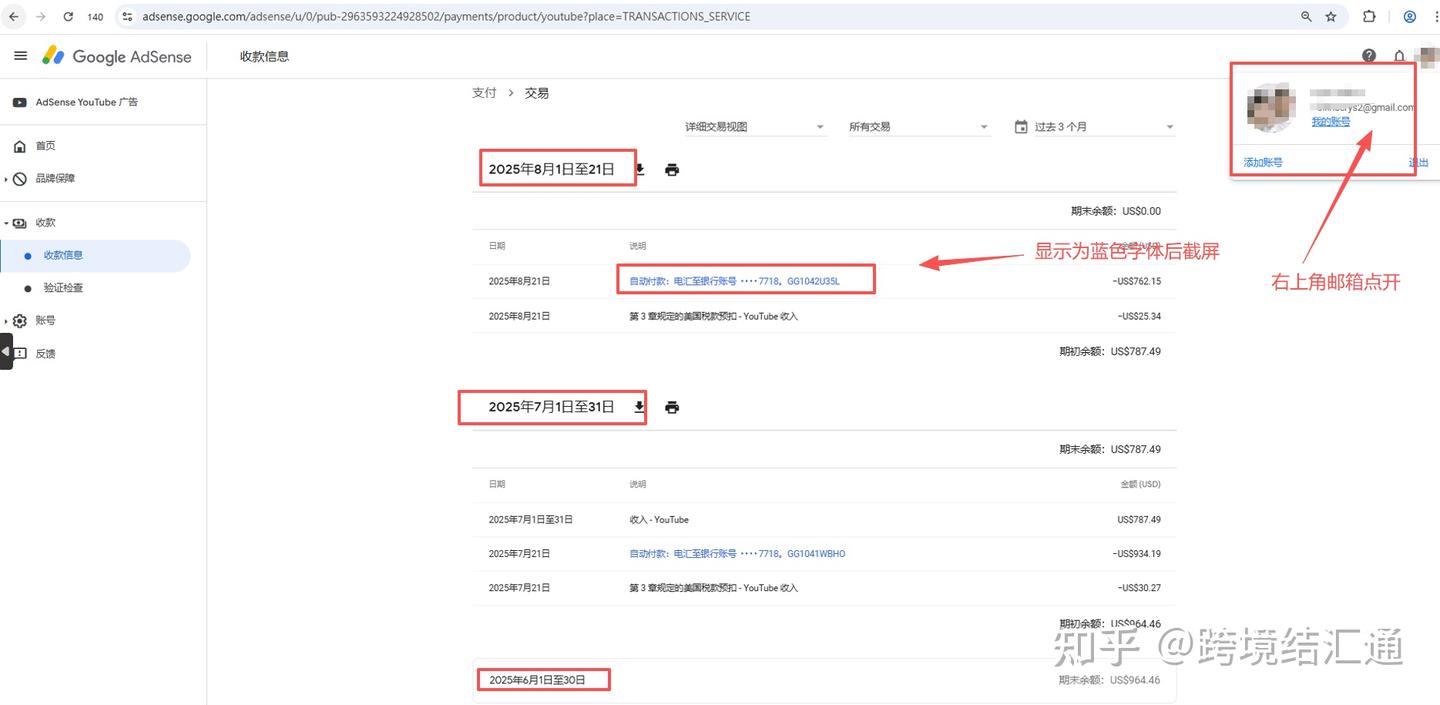Go back with the browser back arrow
The height and width of the screenshot is (705, 1440).
(14, 17)
